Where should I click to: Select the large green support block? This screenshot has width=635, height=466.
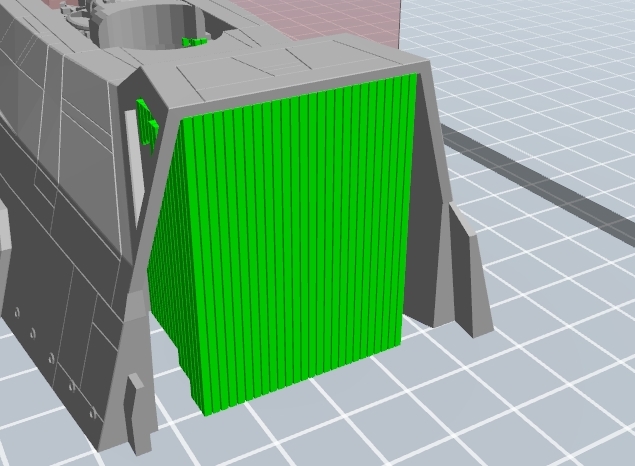(283, 243)
